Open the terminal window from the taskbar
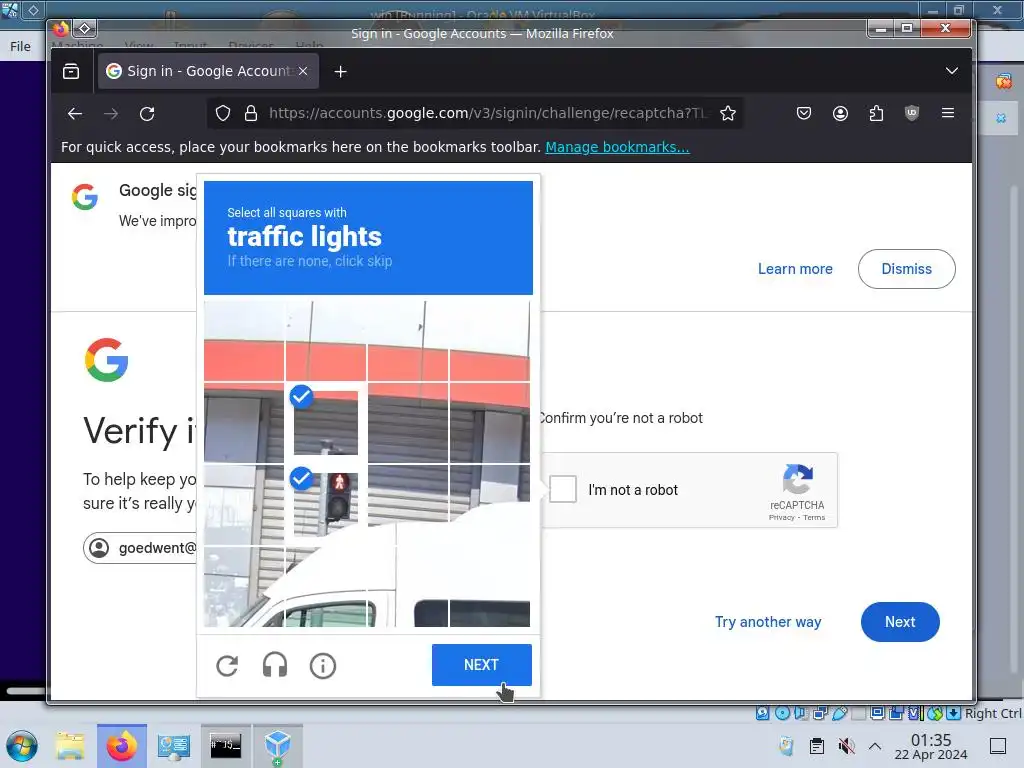The image size is (1024, 768). (x=225, y=746)
